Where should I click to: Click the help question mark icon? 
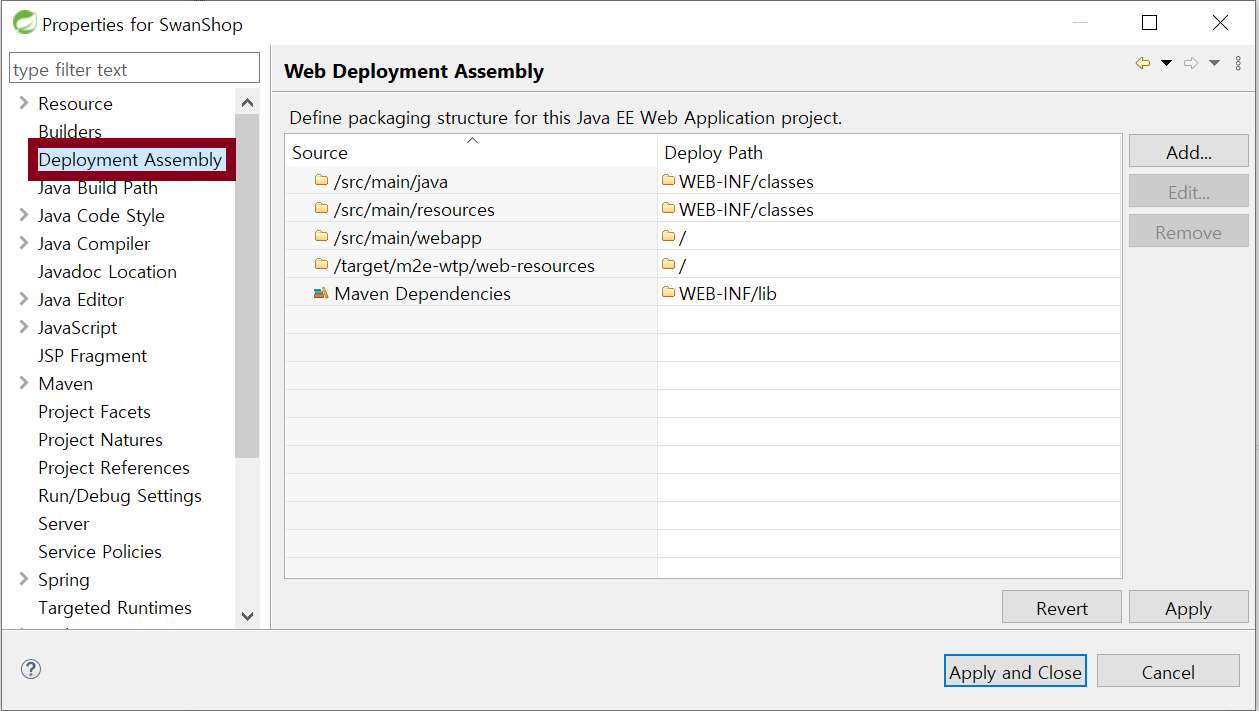click(x=31, y=669)
